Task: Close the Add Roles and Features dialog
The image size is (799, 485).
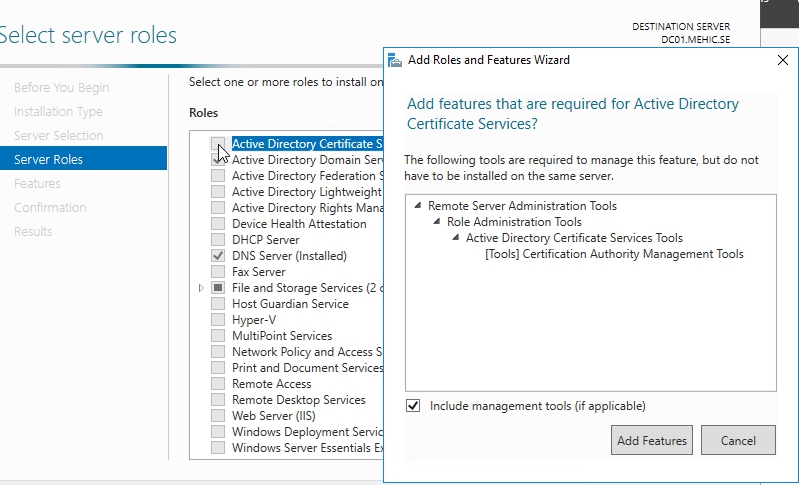Action: pyautogui.click(x=782, y=60)
